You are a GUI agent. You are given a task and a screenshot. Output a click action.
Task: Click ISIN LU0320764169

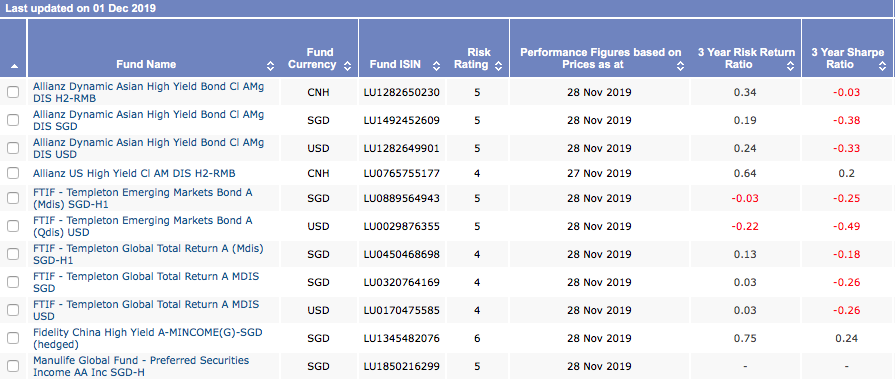click(x=401, y=282)
